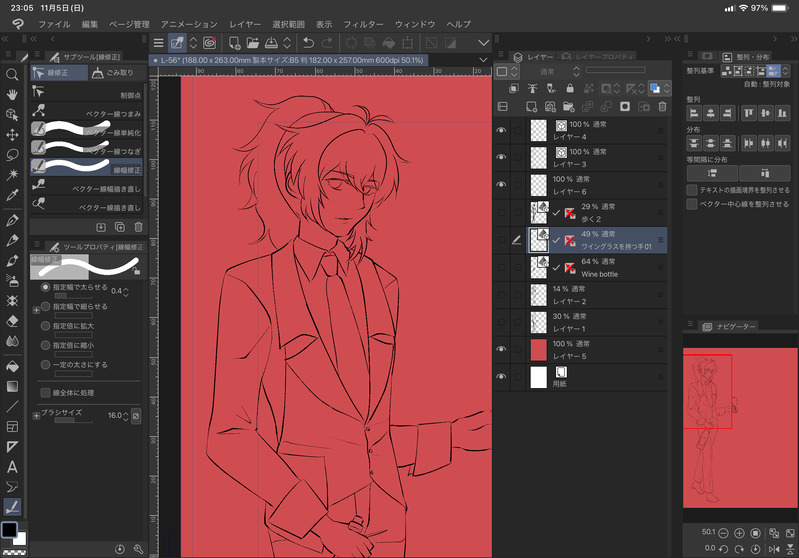This screenshot has height=558, width=799.
Task: Select the Text tool
Action: (x=12, y=467)
